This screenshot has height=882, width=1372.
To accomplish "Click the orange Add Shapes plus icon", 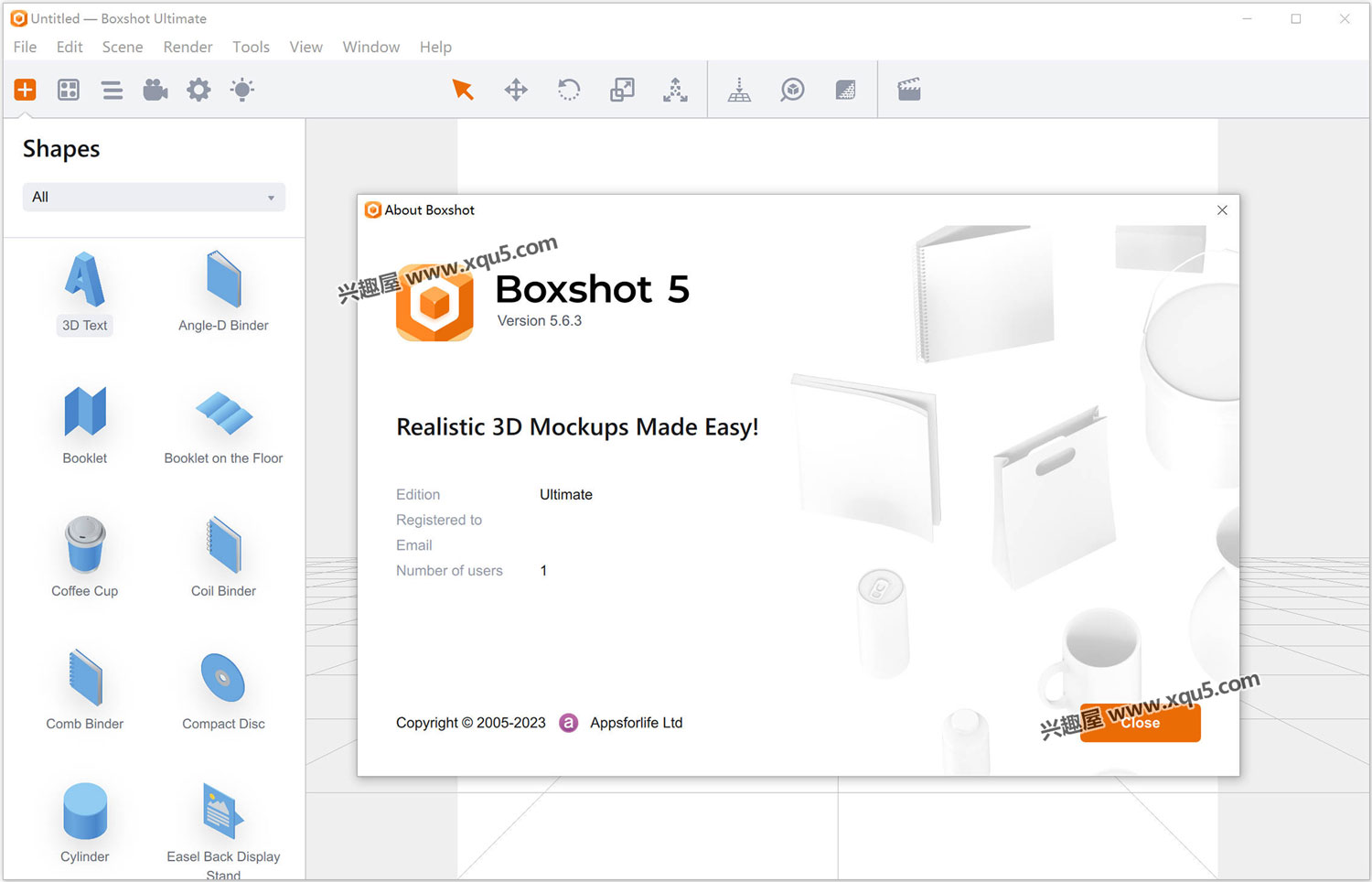I will coord(25,90).
